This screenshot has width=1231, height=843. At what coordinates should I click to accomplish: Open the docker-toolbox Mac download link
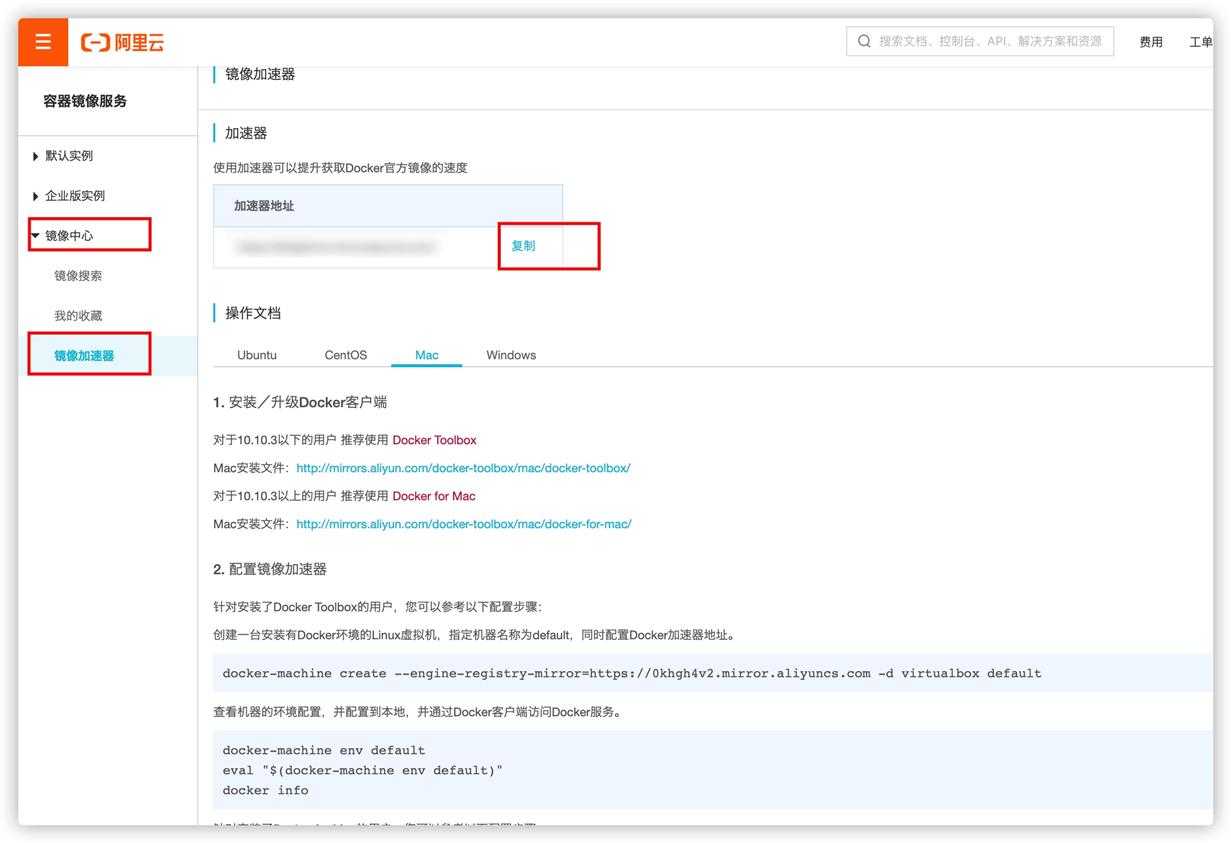pos(463,468)
